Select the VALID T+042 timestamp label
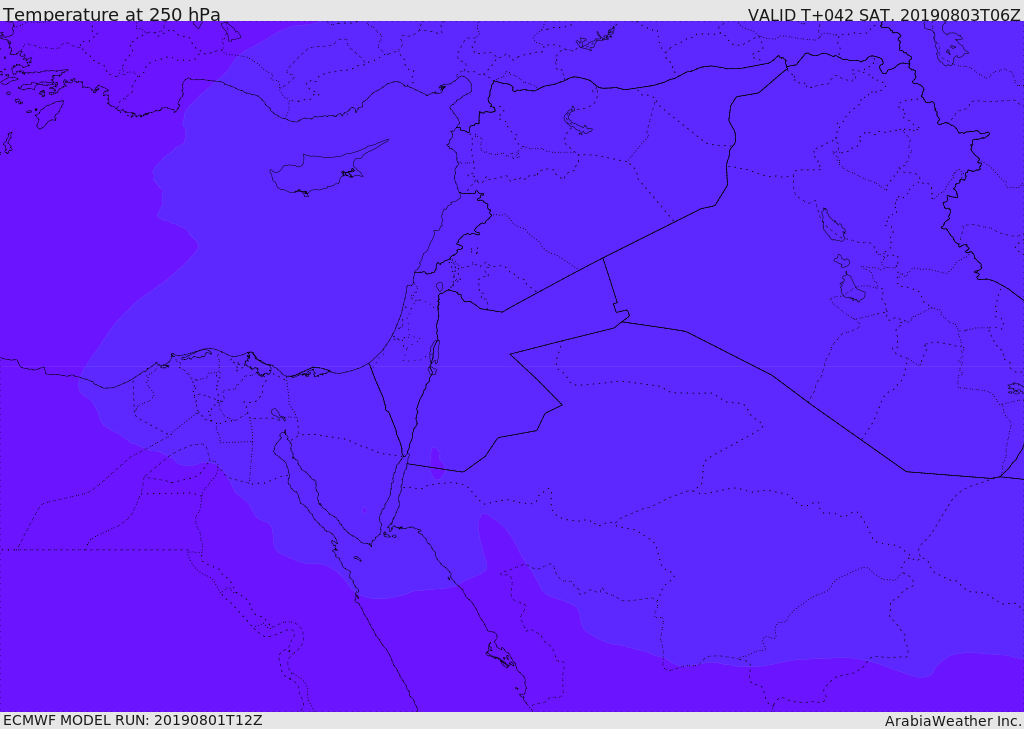1024x729 pixels. point(884,14)
